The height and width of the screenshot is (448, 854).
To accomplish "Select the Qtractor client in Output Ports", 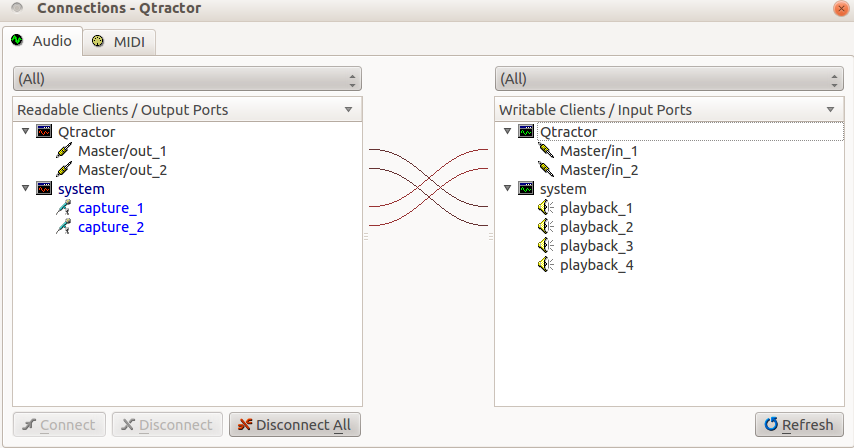I will (87, 132).
